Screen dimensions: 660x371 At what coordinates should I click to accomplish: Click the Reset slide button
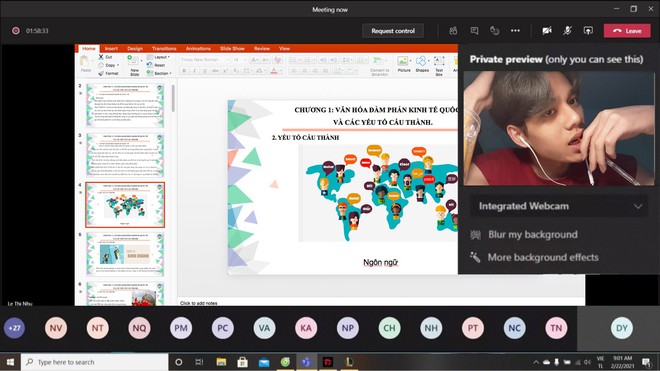pyautogui.click(x=156, y=65)
